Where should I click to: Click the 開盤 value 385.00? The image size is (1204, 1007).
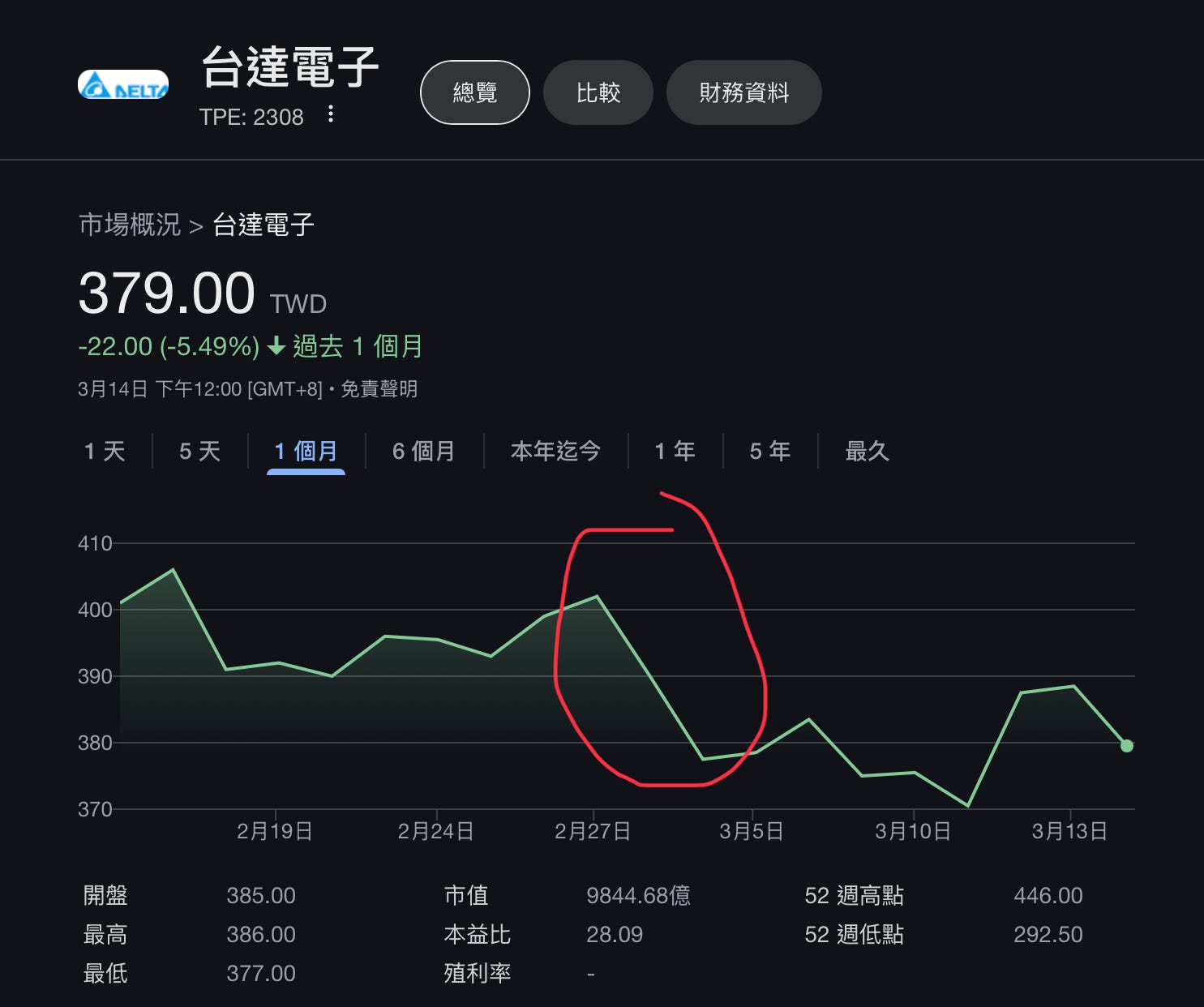(x=261, y=896)
